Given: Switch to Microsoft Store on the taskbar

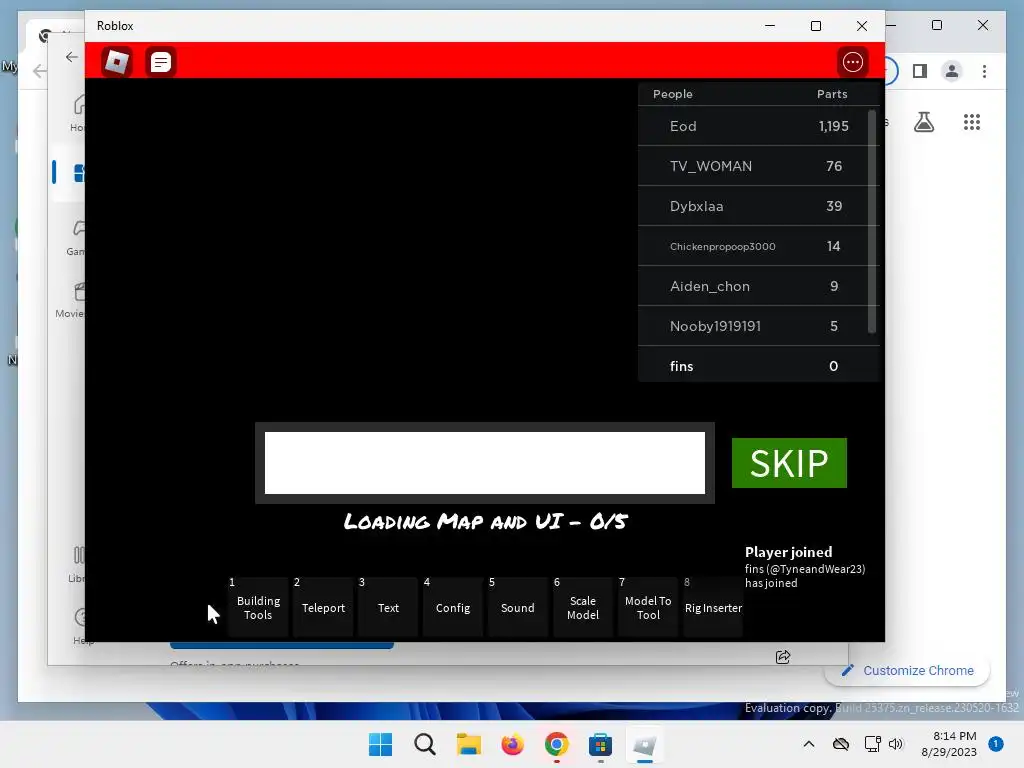Looking at the screenshot, I should pyautogui.click(x=600, y=744).
